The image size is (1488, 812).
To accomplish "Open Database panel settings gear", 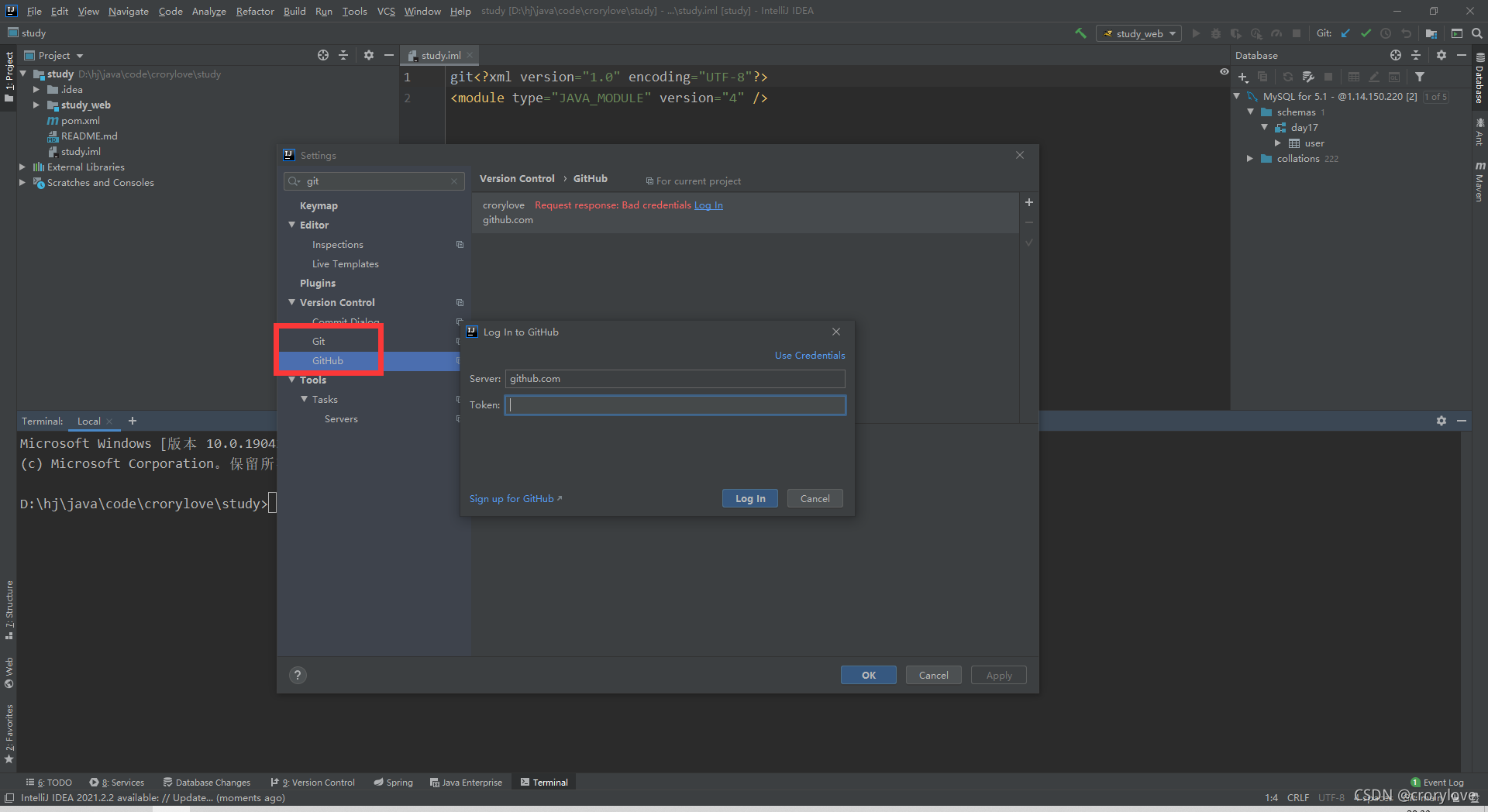I will 1441,55.
